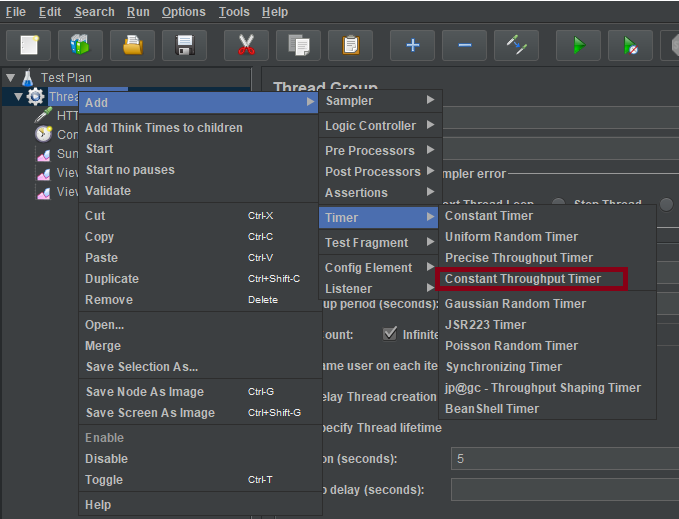Toggle the Infinite loop count checkbox
679x519 pixels.
pyautogui.click(x=390, y=334)
